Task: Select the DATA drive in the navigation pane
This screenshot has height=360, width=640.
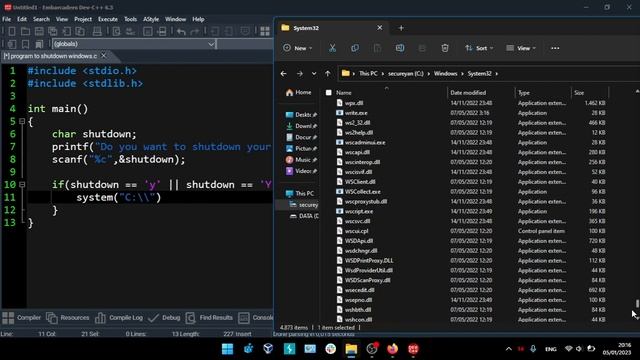Action: [304, 216]
